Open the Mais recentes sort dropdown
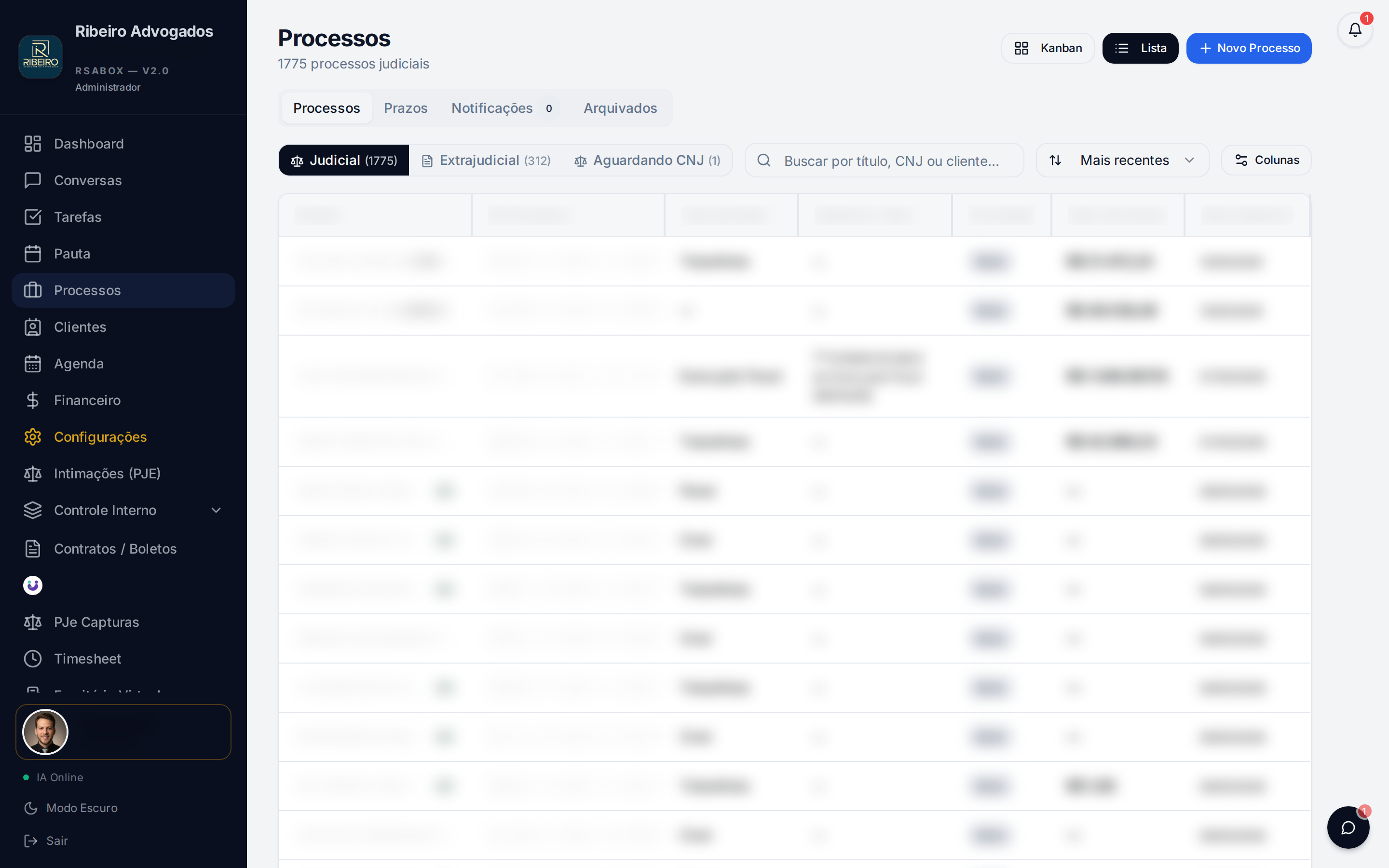 point(1122,160)
